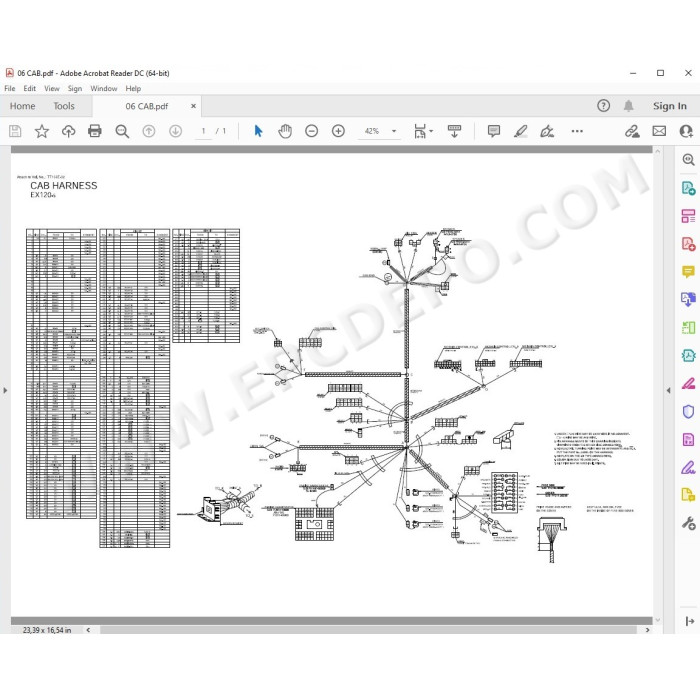This screenshot has width=700, height=700.
Task: Open Create PDF tool in sidebar
Action: [688, 244]
